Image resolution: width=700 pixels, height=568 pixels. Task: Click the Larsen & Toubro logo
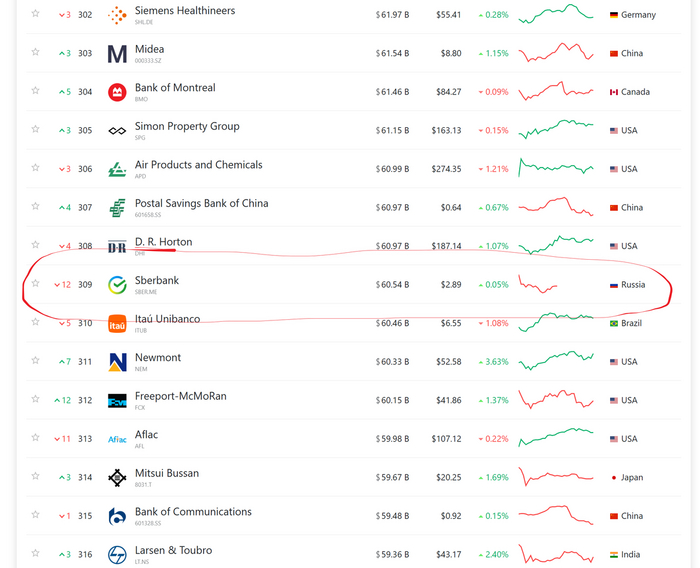click(x=117, y=555)
